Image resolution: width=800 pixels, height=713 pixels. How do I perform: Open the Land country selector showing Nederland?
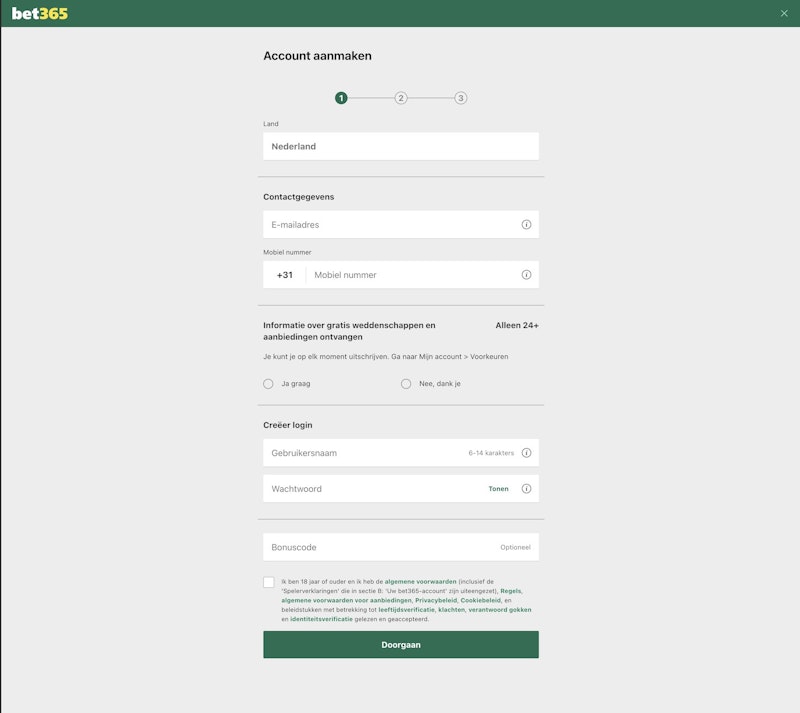(400, 146)
